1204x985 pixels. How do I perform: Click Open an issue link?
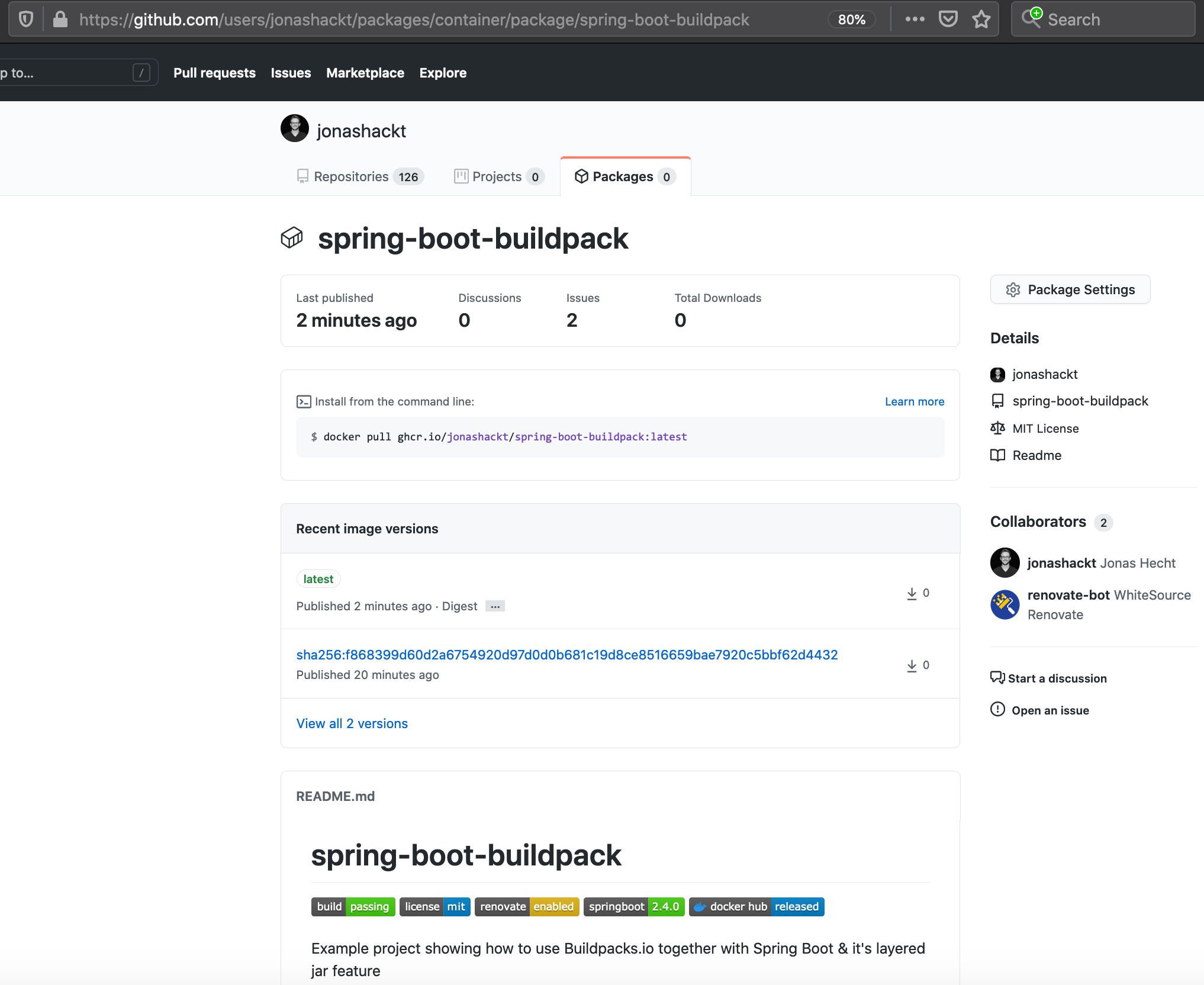coord(1050,710)
